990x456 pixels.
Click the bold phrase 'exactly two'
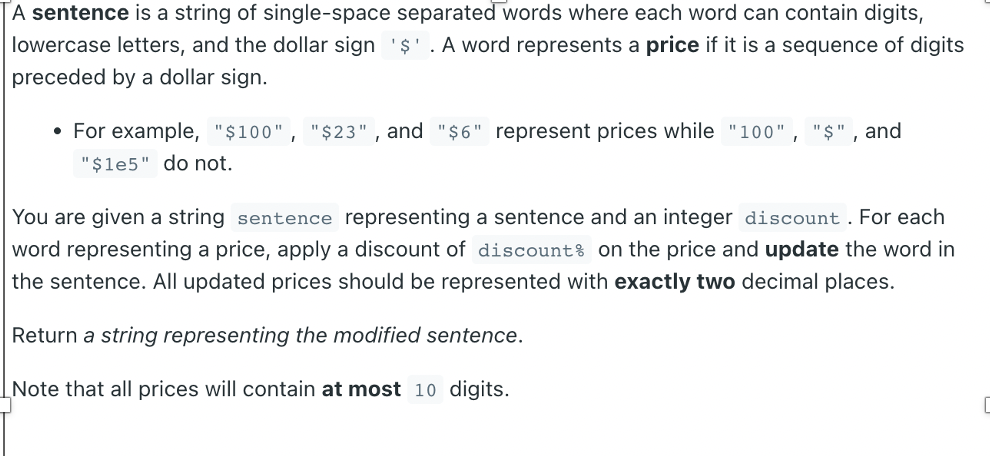pos(675,282)
